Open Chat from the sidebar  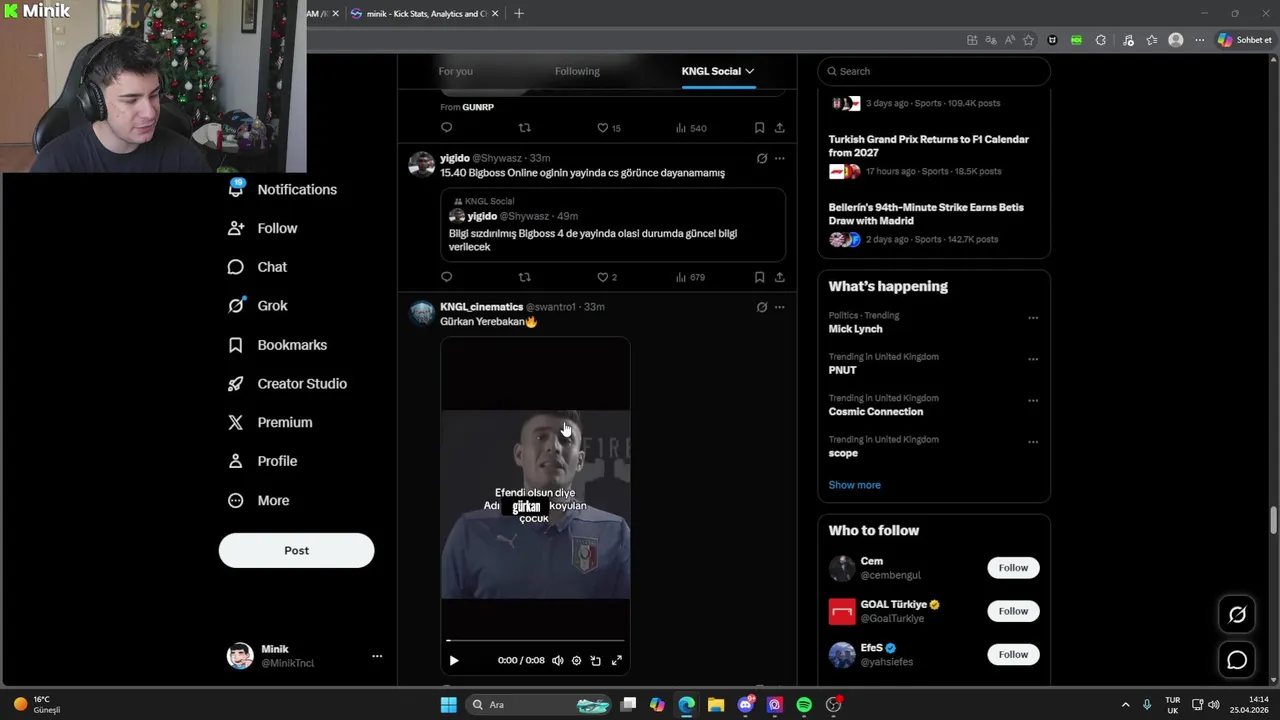pos(258,267)
